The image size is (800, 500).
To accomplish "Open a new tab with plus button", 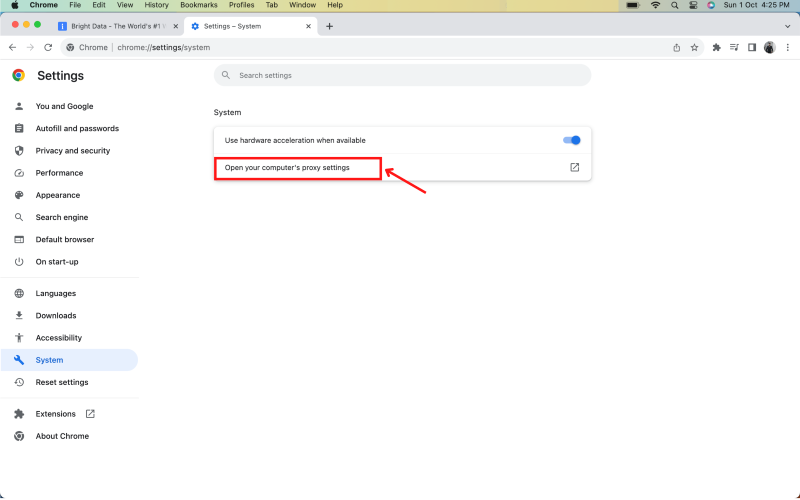I will tap(330, 26).
